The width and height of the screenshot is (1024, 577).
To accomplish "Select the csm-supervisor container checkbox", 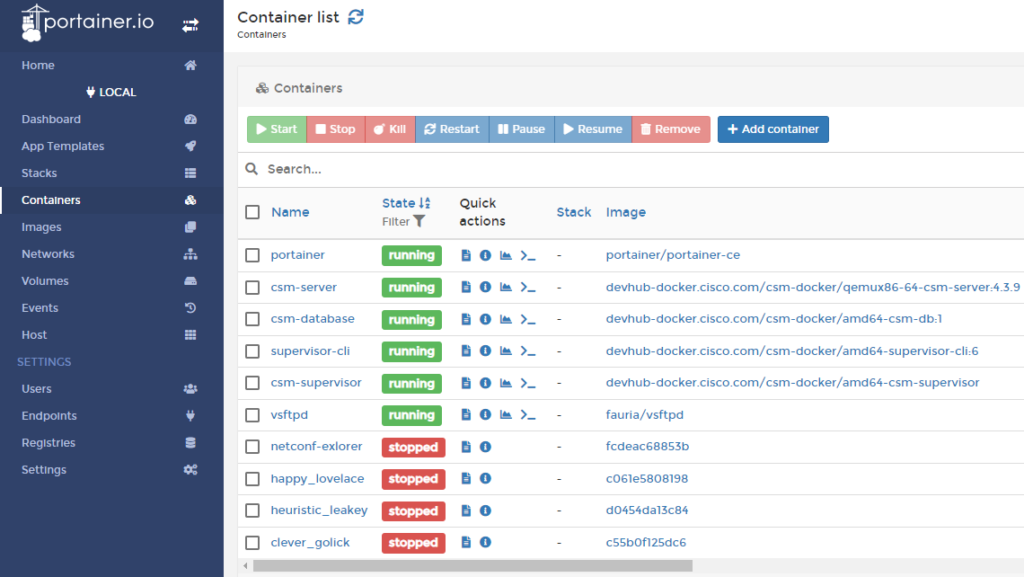I will coord(253,383).
